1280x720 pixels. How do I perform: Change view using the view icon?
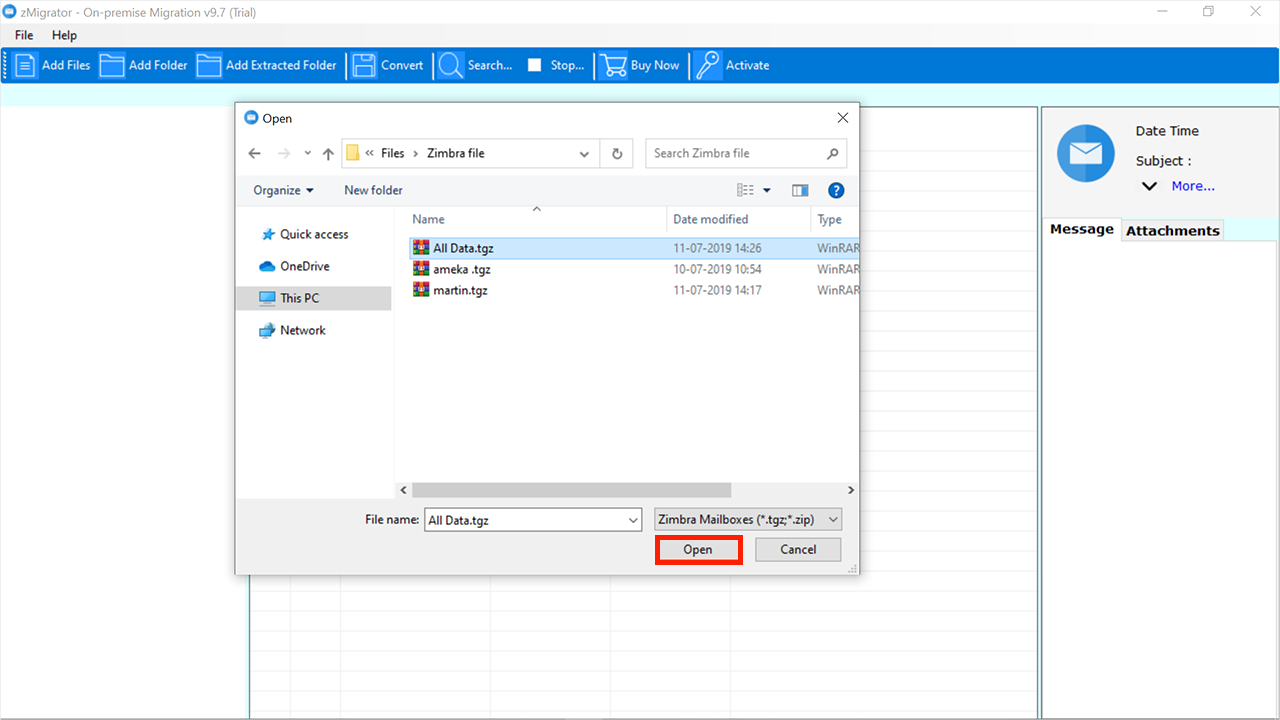coord(745,190)
